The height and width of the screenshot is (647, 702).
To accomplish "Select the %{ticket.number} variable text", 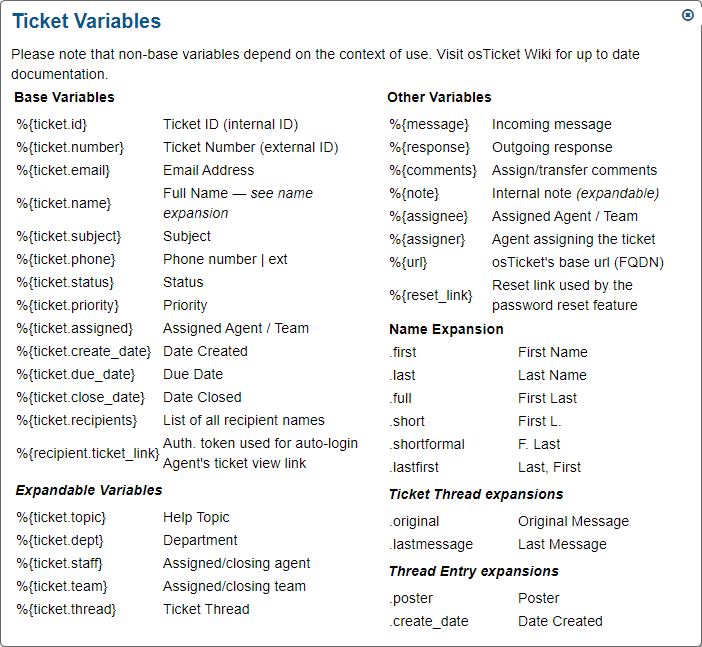I will click(70, 147).
